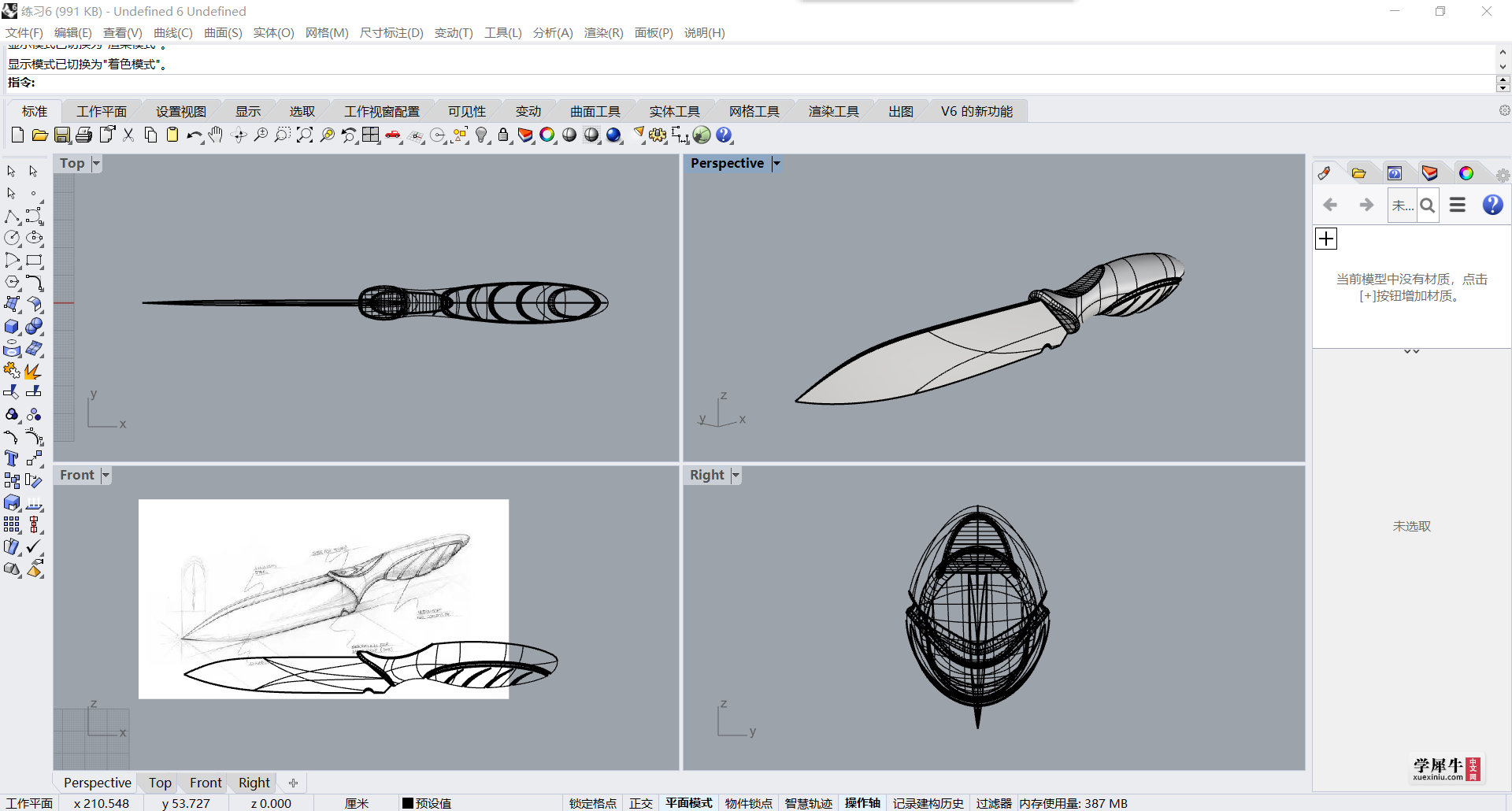This screenshot has height=811, width=1512.
Task: Open Right viewport title dropdown arrow
Action: click(736, 476)
